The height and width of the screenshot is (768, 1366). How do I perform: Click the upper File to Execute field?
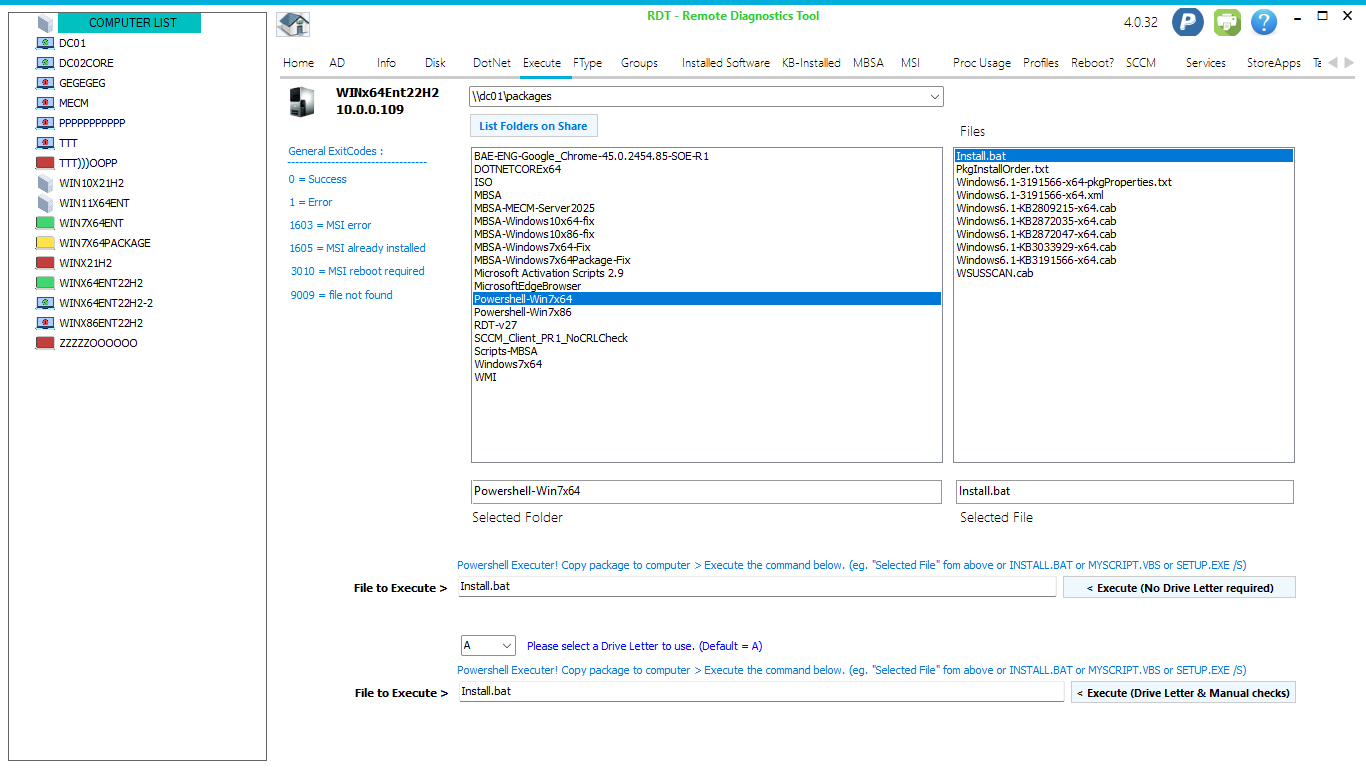(x=757, y=586)
